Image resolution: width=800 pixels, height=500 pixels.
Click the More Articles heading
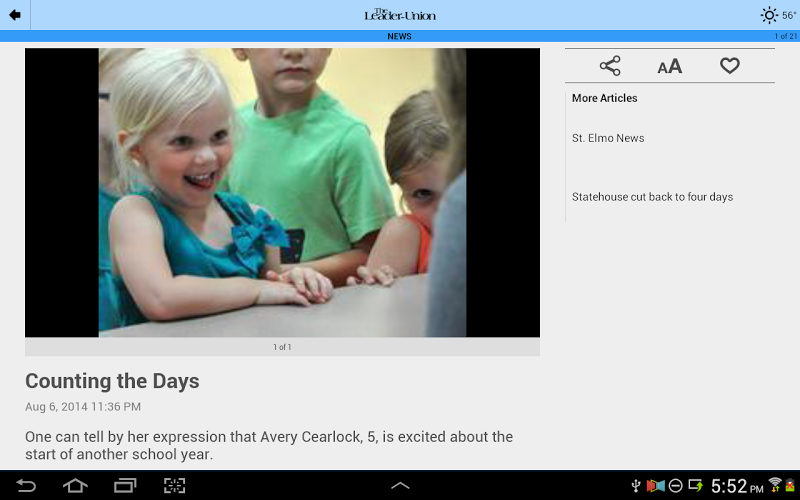click(x=605, y=98)
